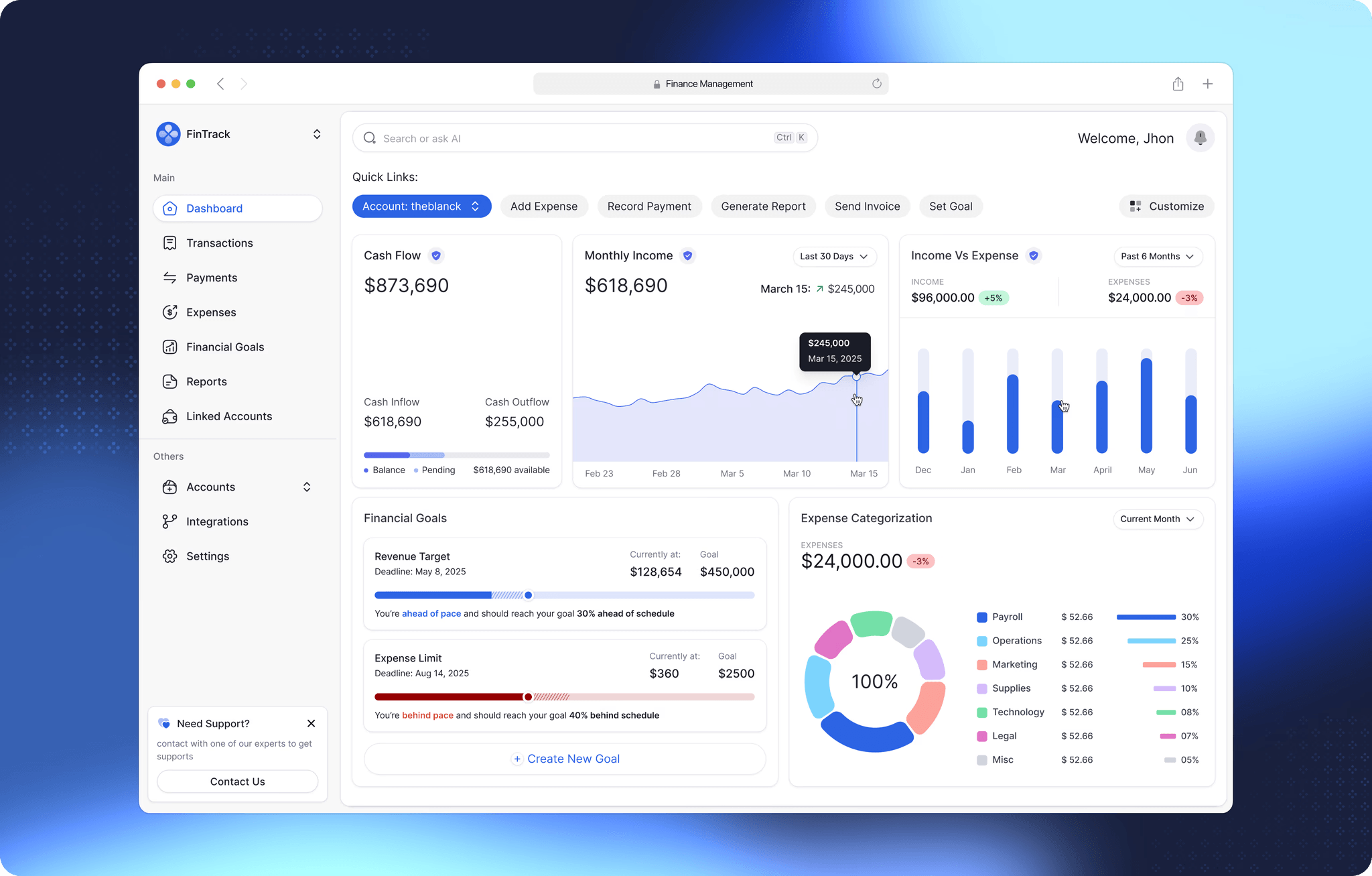Open Current Month filter on Expense Categorization
This screenshot has width=1372, height=876.
(x=1158, y=519)
